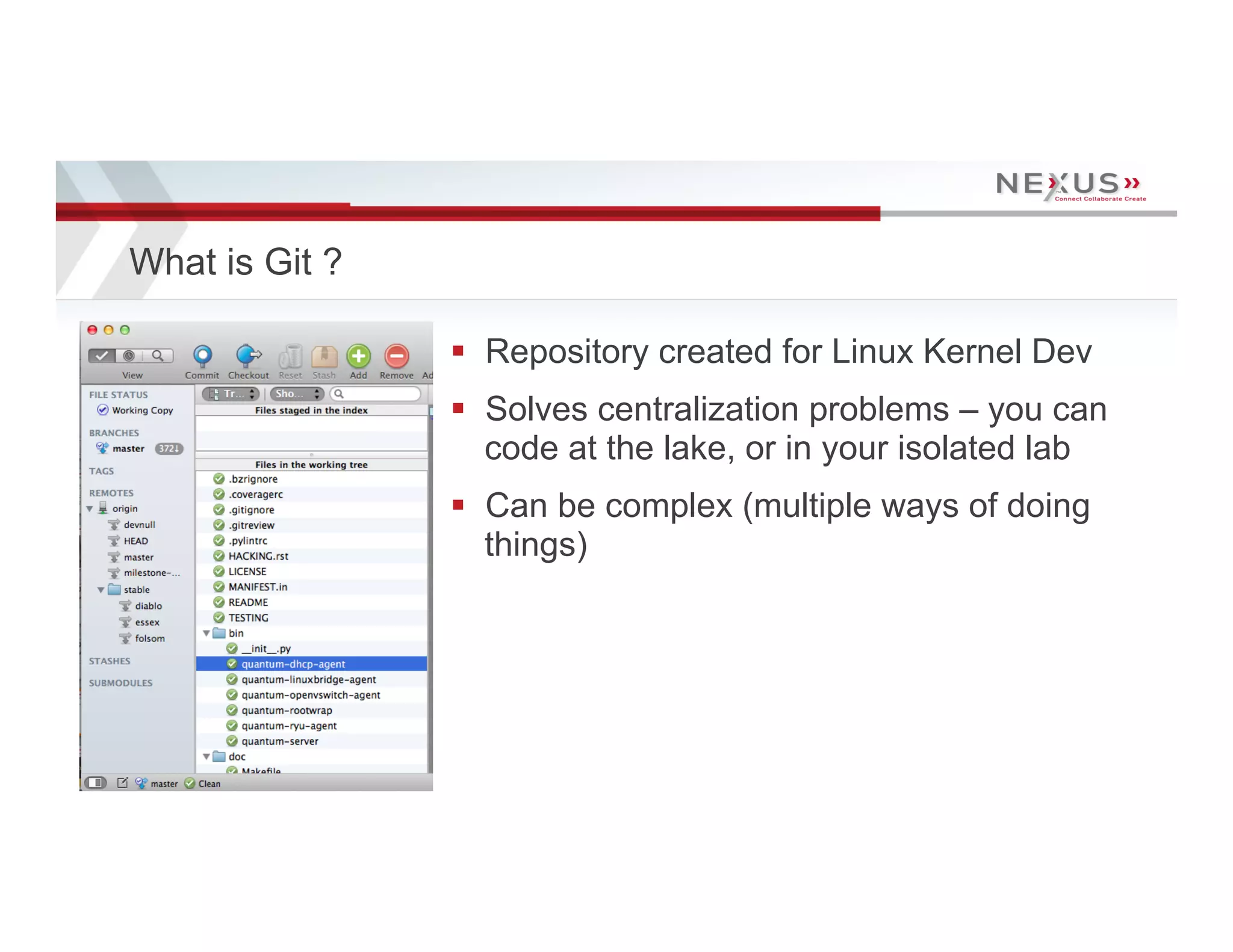Click the STASHES section header
The height and width of the screenshot is (952, 1233).
110,661
